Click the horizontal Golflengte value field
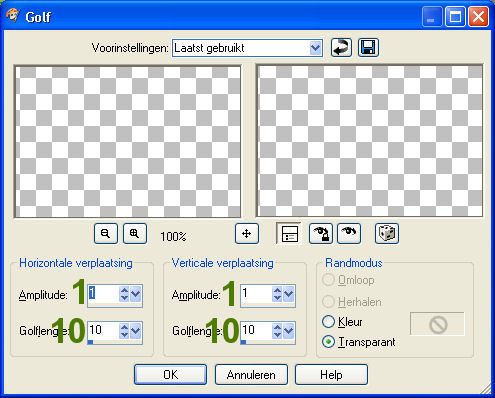This screenshot has width=495, height=398. pos(103,331)
